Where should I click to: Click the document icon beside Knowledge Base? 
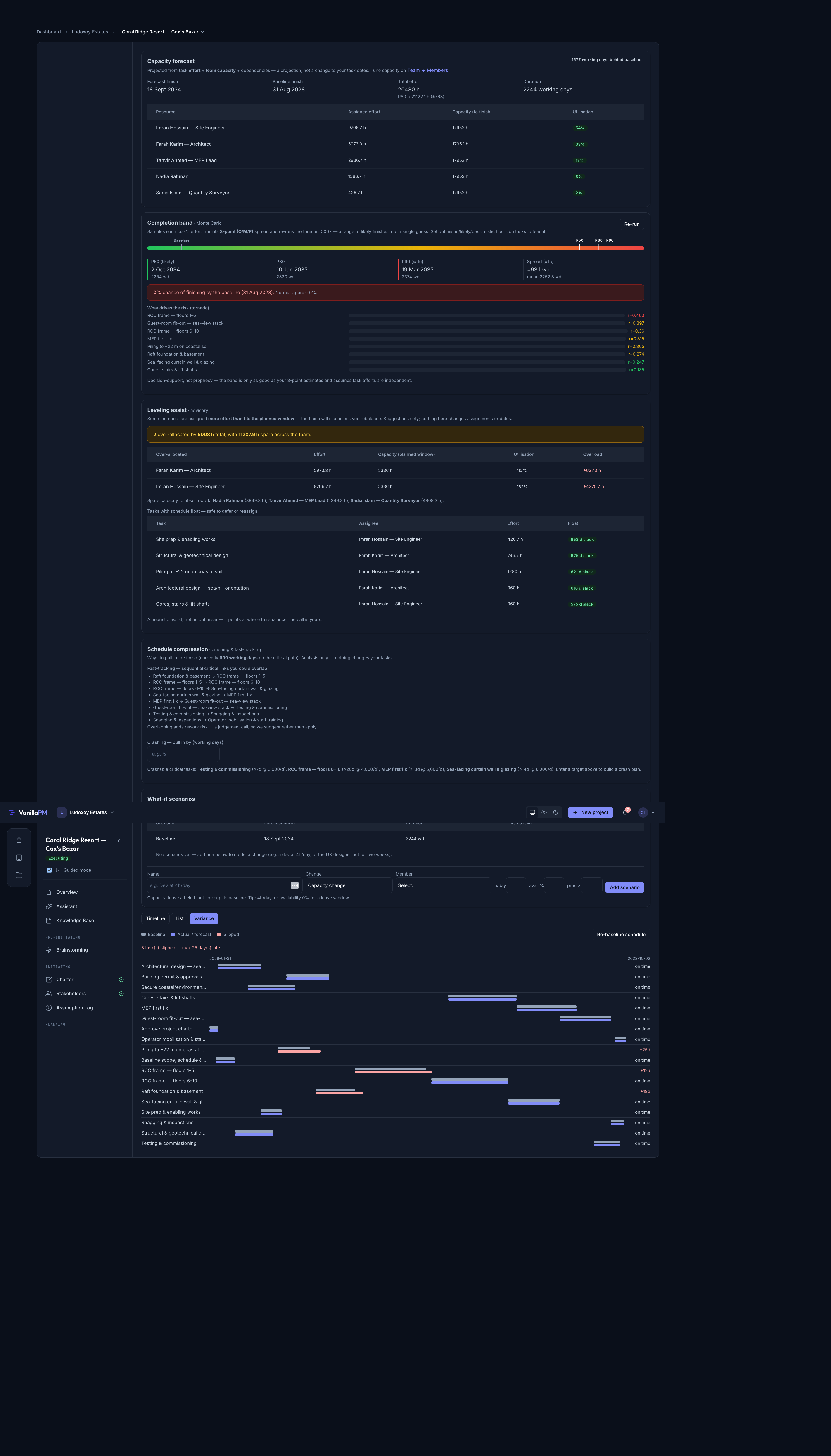point(48,921)
